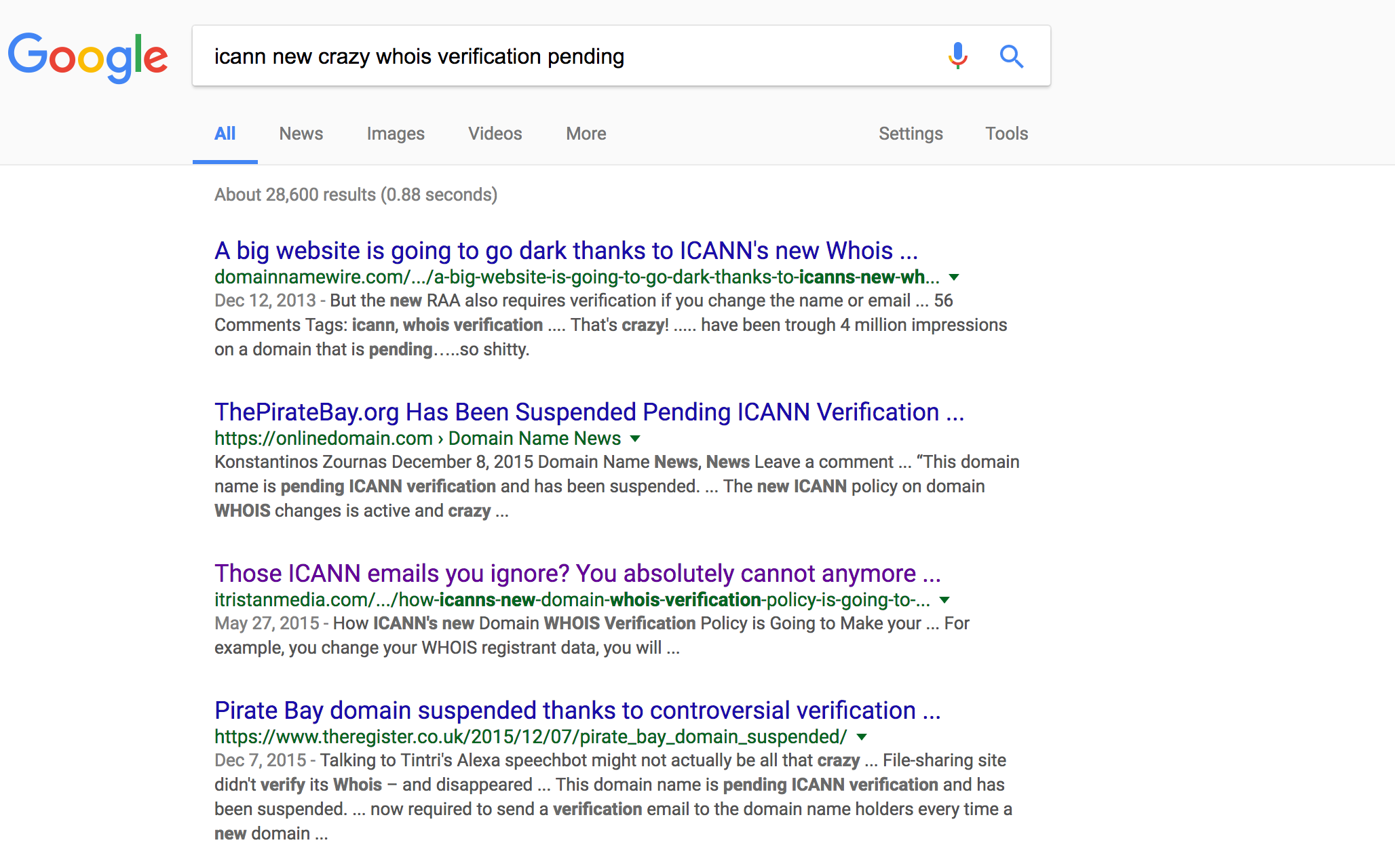Expand the itristanmedia.com result arrow
The height and width of the screenshot is (868, 1395).
coord(944,600)
